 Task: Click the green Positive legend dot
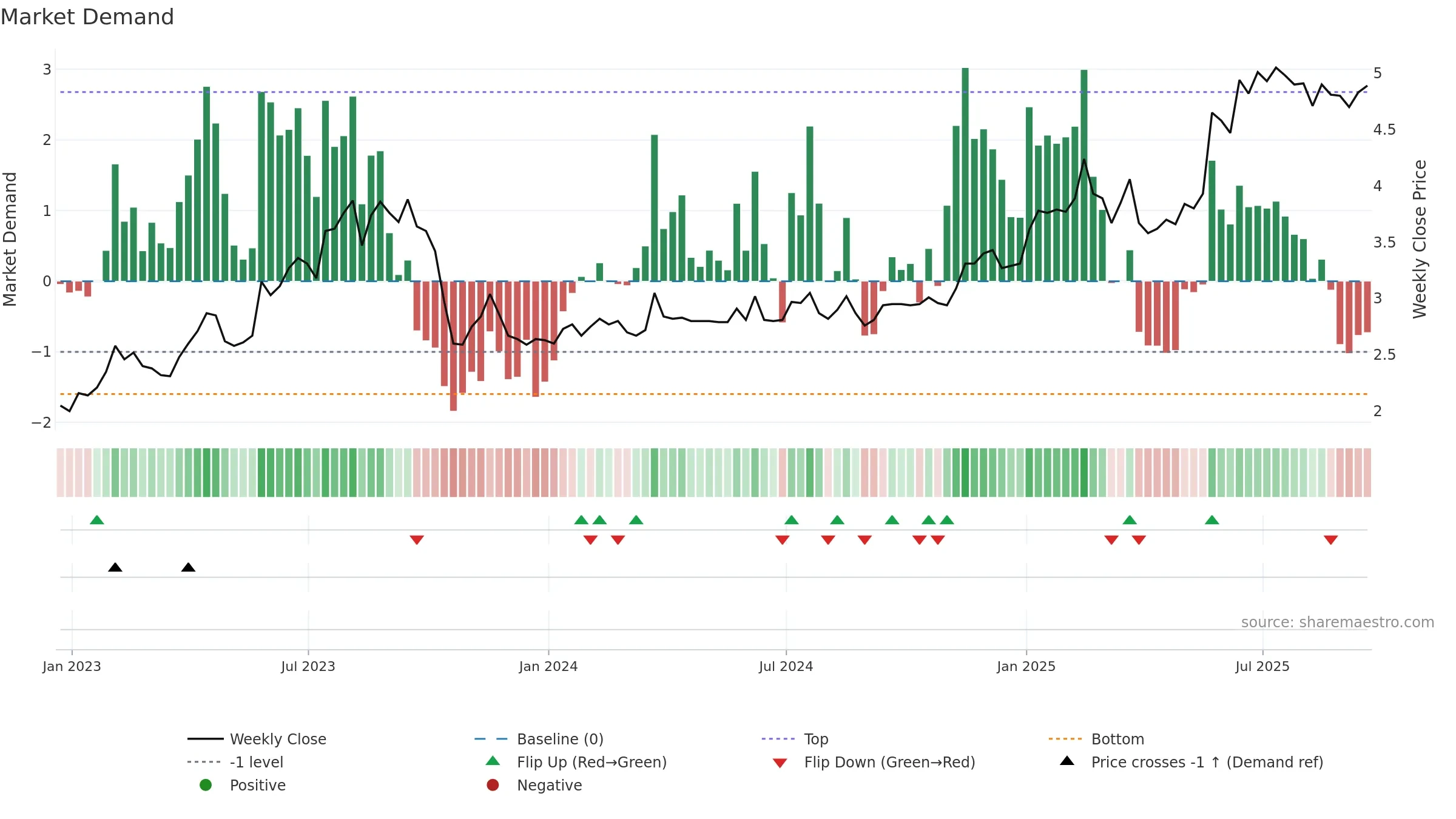coord(206,785)
